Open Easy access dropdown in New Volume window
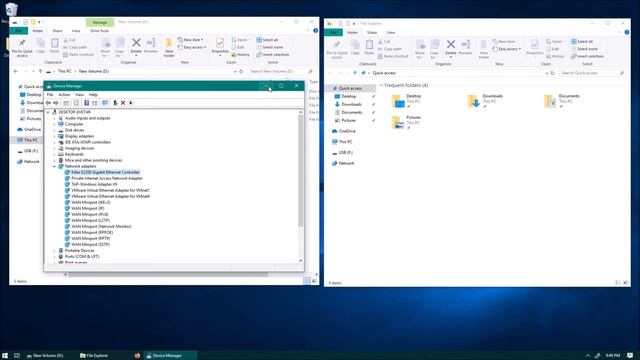The width and height of the screenshot is (640, 360). click(192, 47)
